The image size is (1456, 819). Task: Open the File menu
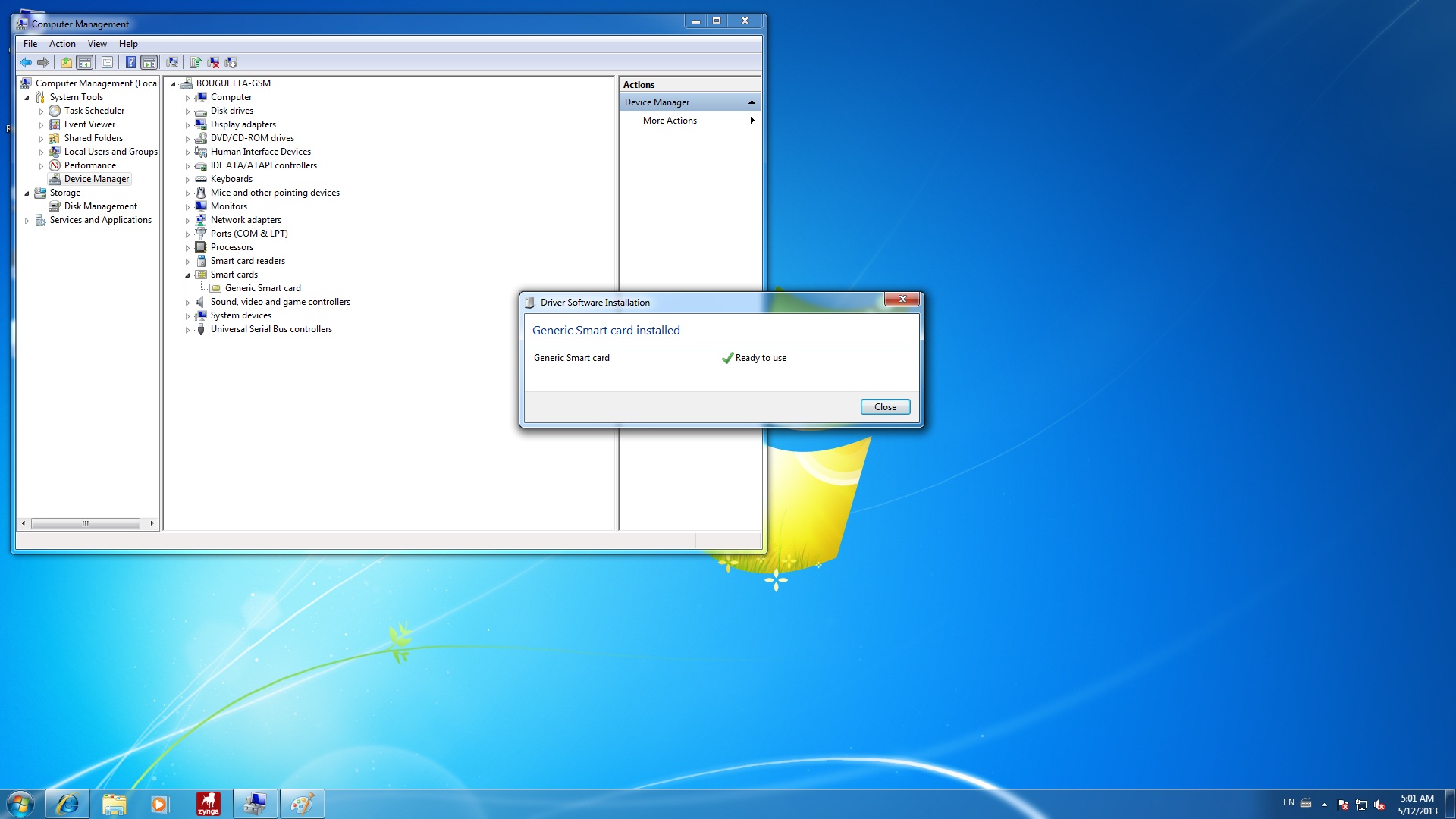click(x=30, y=44)
